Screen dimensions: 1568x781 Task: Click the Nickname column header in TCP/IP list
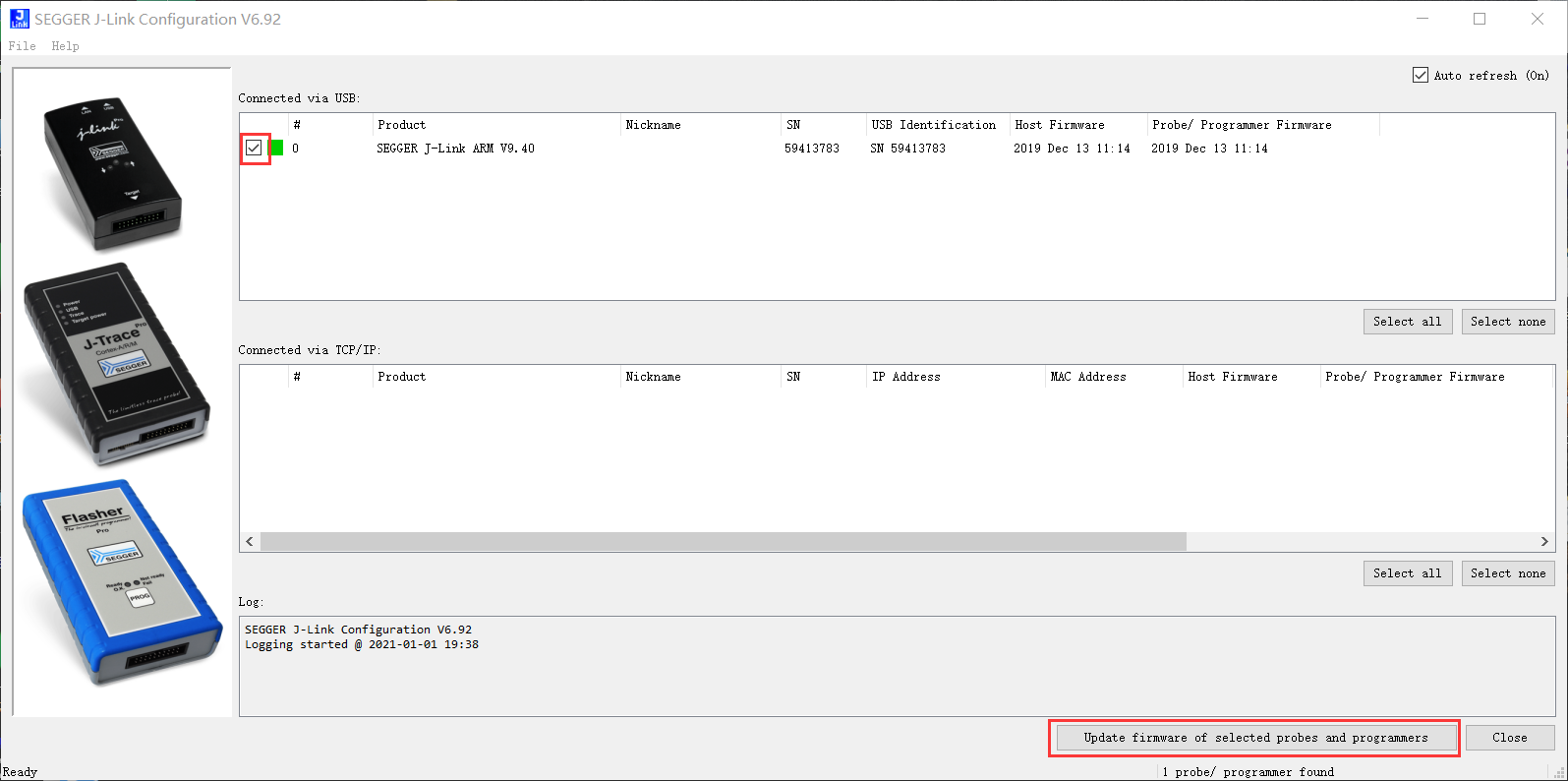[700, 377]
